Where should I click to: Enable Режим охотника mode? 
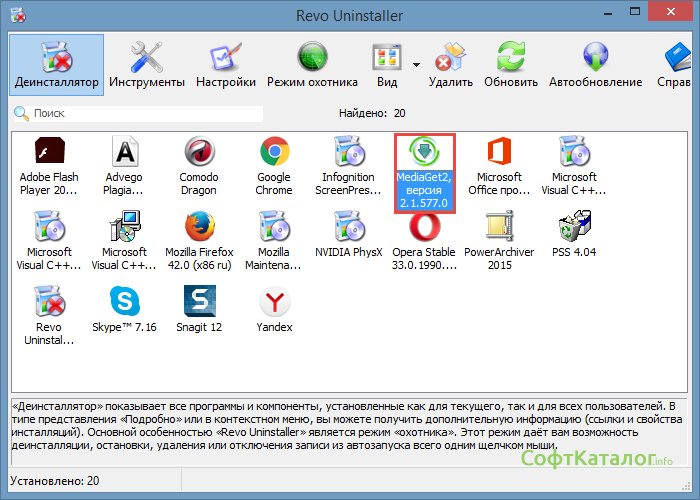click(x=312, y=64)
